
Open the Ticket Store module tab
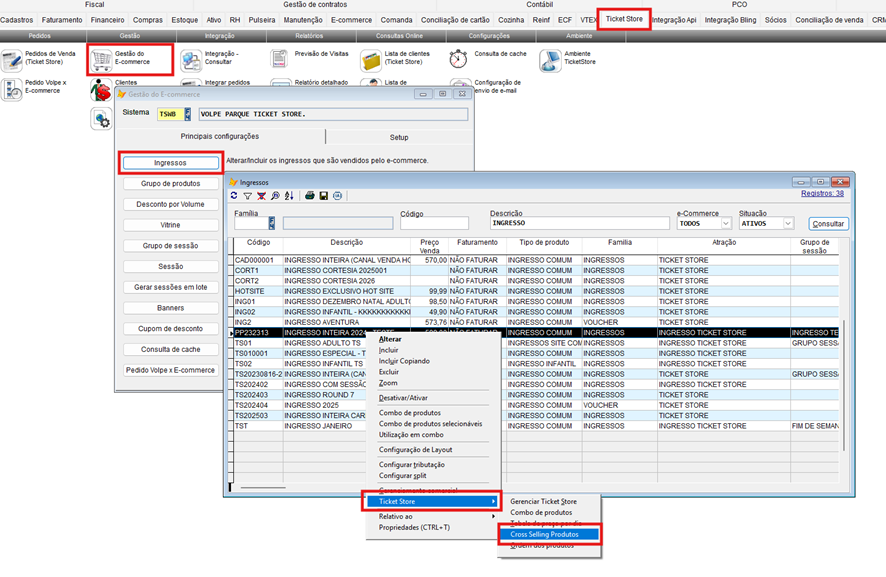[x=624, y=19]
